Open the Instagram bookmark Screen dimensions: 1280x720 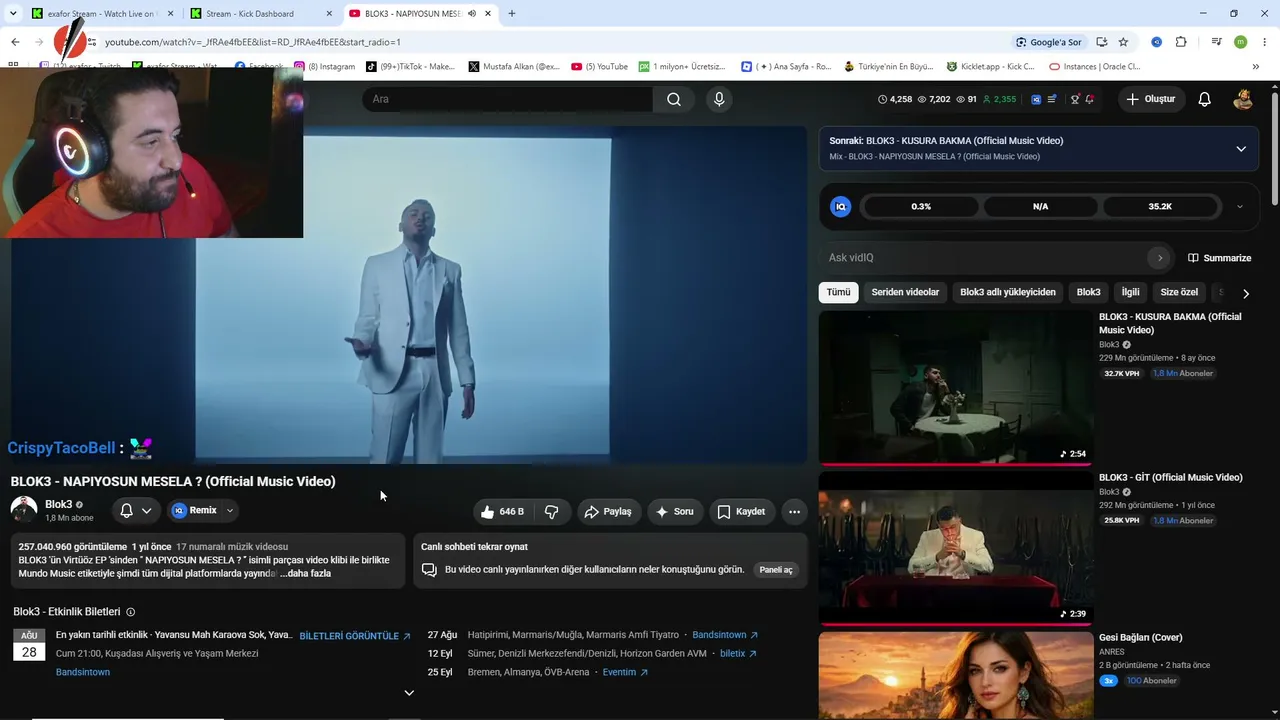point(325,67)
